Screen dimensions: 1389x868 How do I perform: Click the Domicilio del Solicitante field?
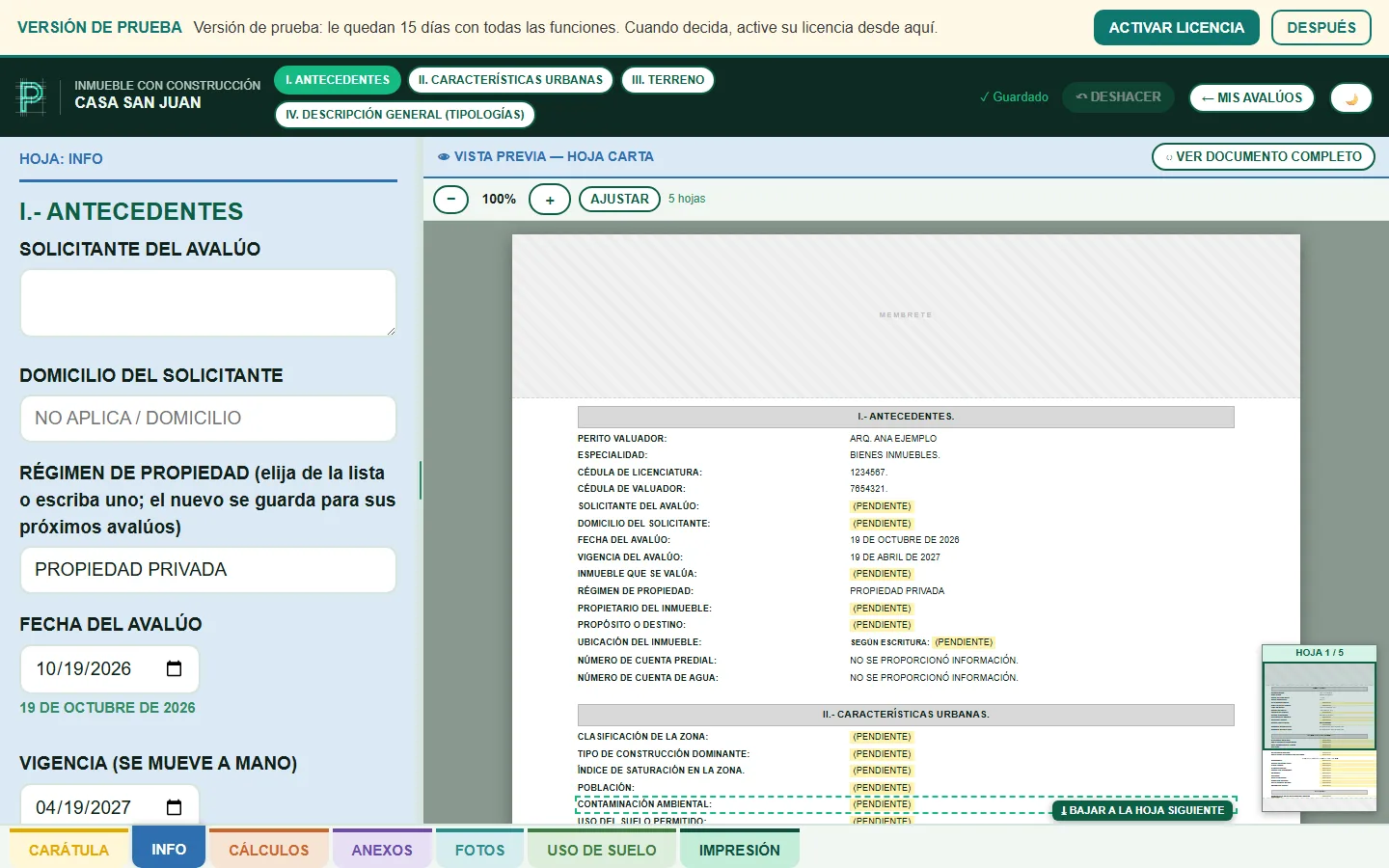coord(208,419)
